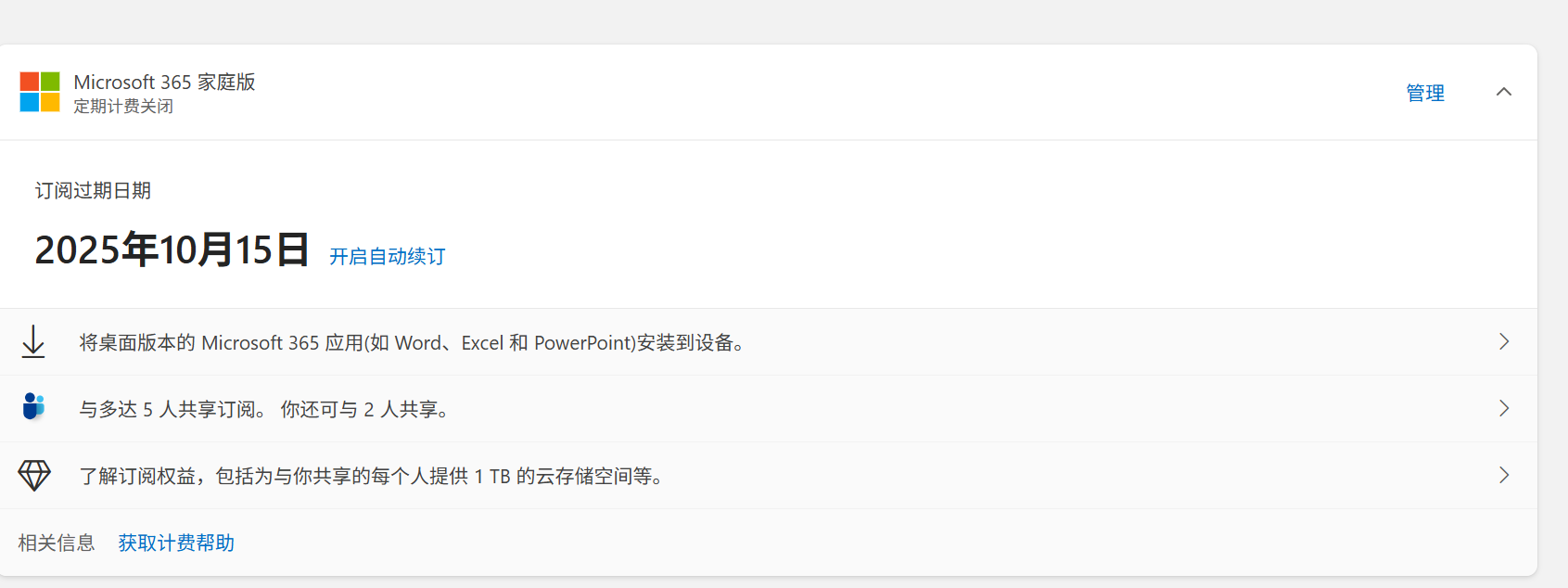Click the 订阅过期日期 label
The height and width of the screenshot is (588, 1568).
pyautogui.click(x=93, y=190)
